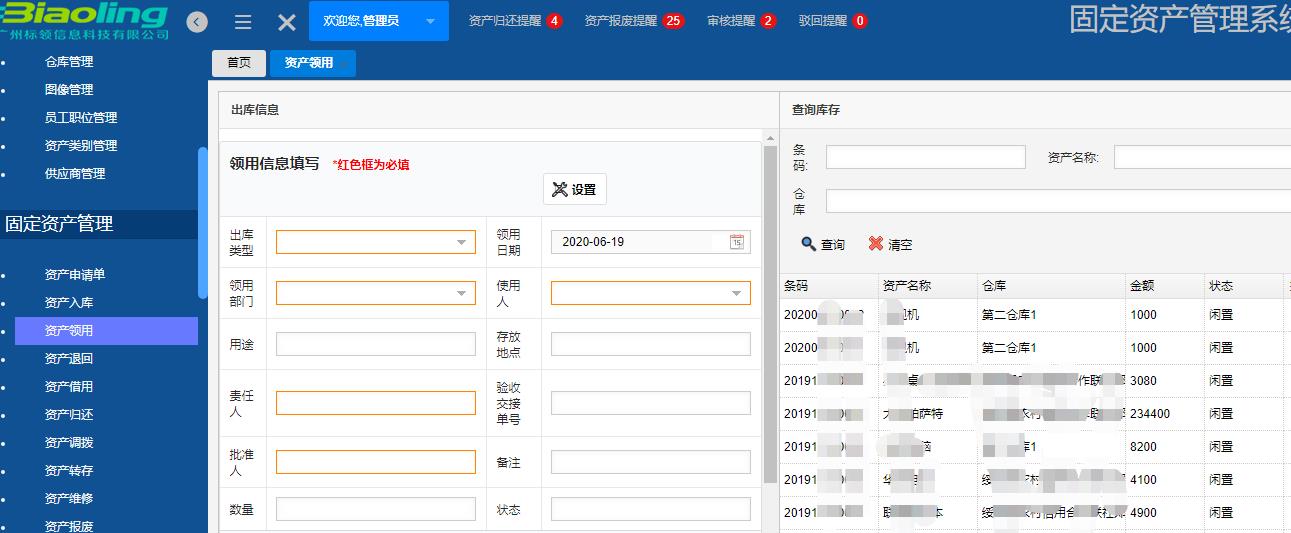Click the 驳回提醒 badge showing 0
Screen dimensions: 1291x533
860,21
